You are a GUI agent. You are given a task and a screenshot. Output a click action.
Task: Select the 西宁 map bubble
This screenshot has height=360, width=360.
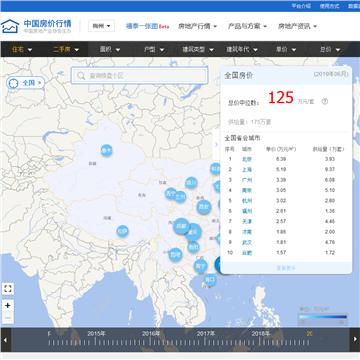click(171, 193)
